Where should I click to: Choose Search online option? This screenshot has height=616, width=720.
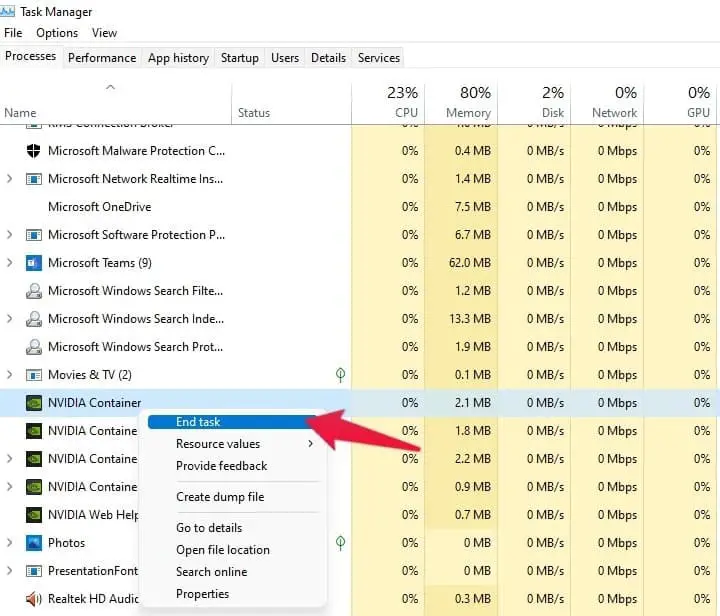[x=212, y=571]
